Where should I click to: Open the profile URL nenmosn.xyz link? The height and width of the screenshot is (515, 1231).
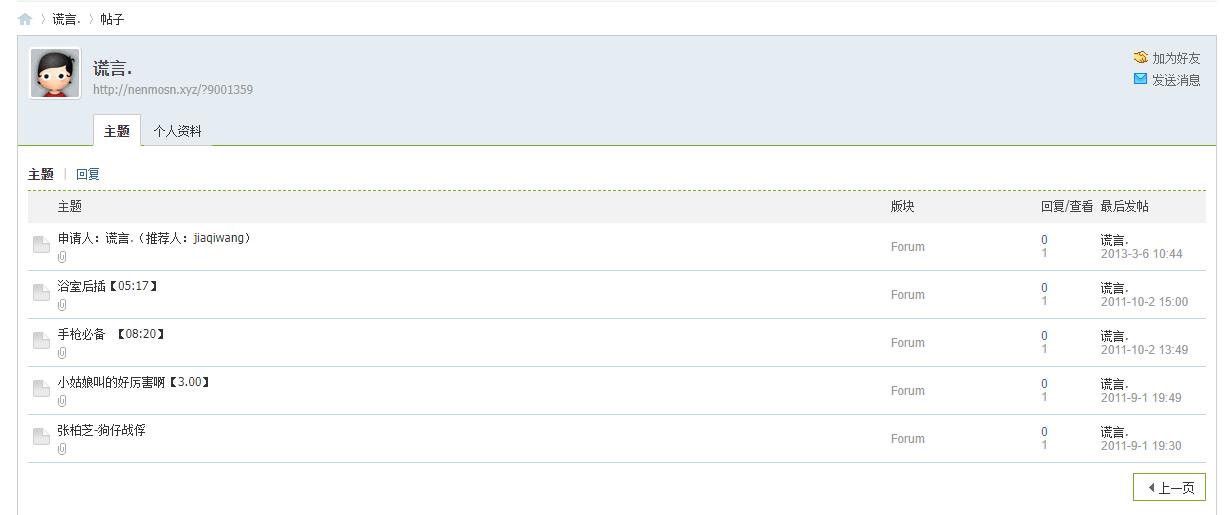click(x=173, y=90)
